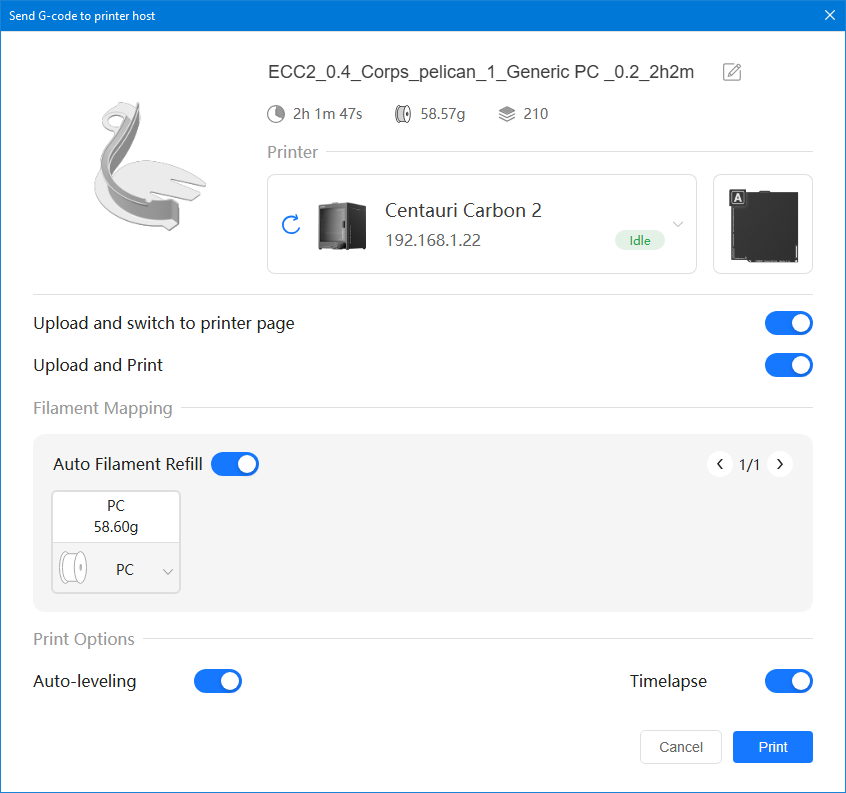Open the PC filament slot dropdown

tap(167, 571)
